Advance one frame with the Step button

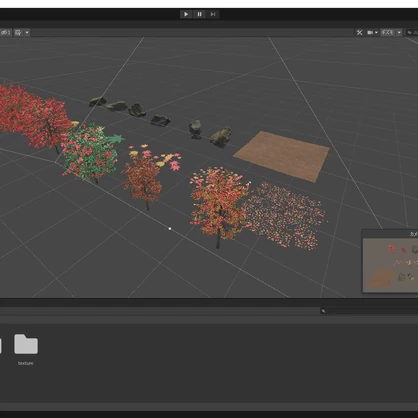(x=213, y=14)
